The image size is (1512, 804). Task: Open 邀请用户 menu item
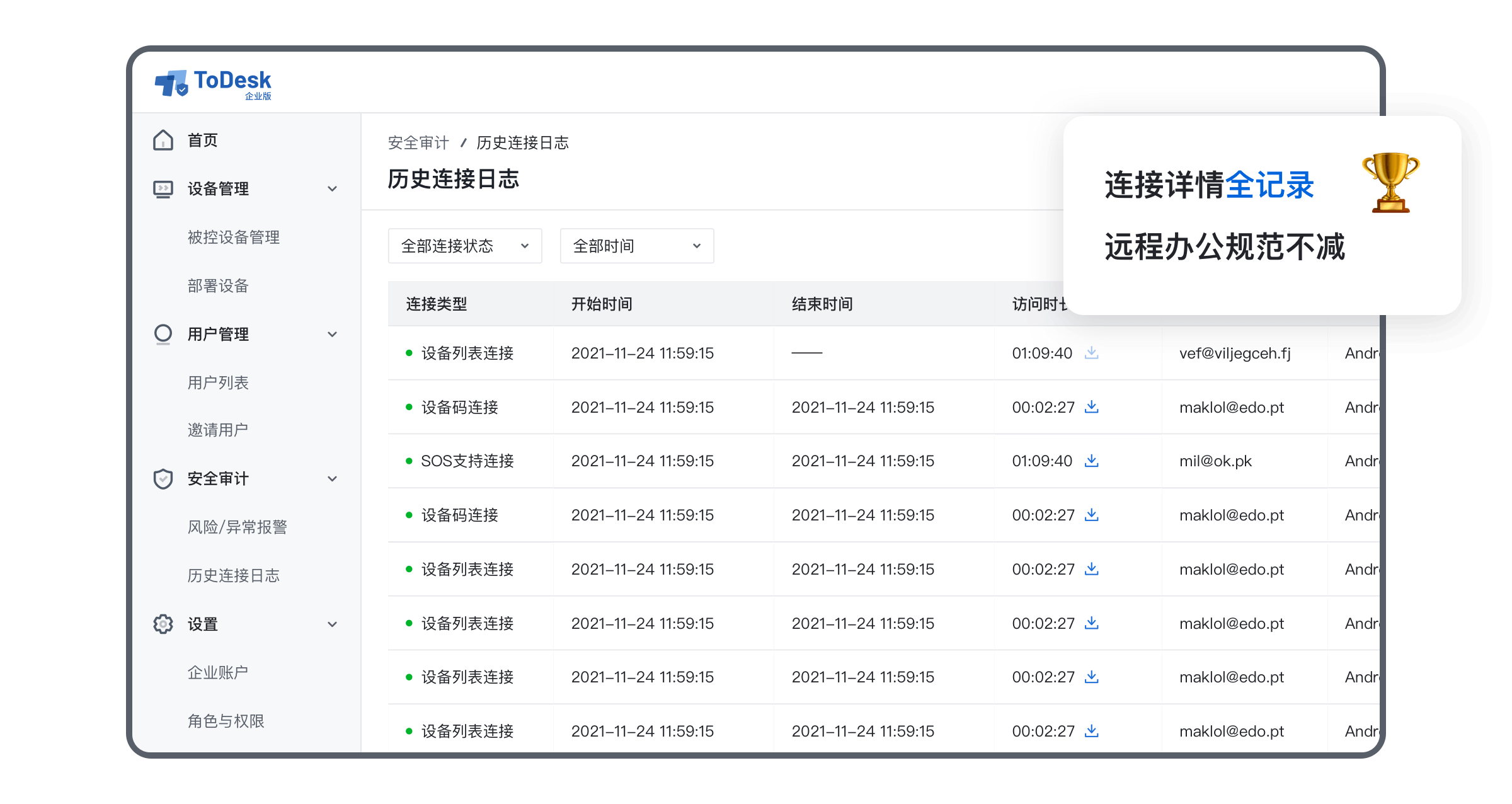pyautogui.click(x=218, y=430)
